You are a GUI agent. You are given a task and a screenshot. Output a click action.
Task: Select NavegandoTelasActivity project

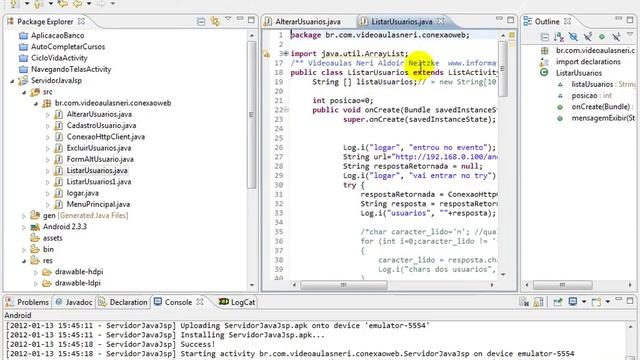coord(71,69)
